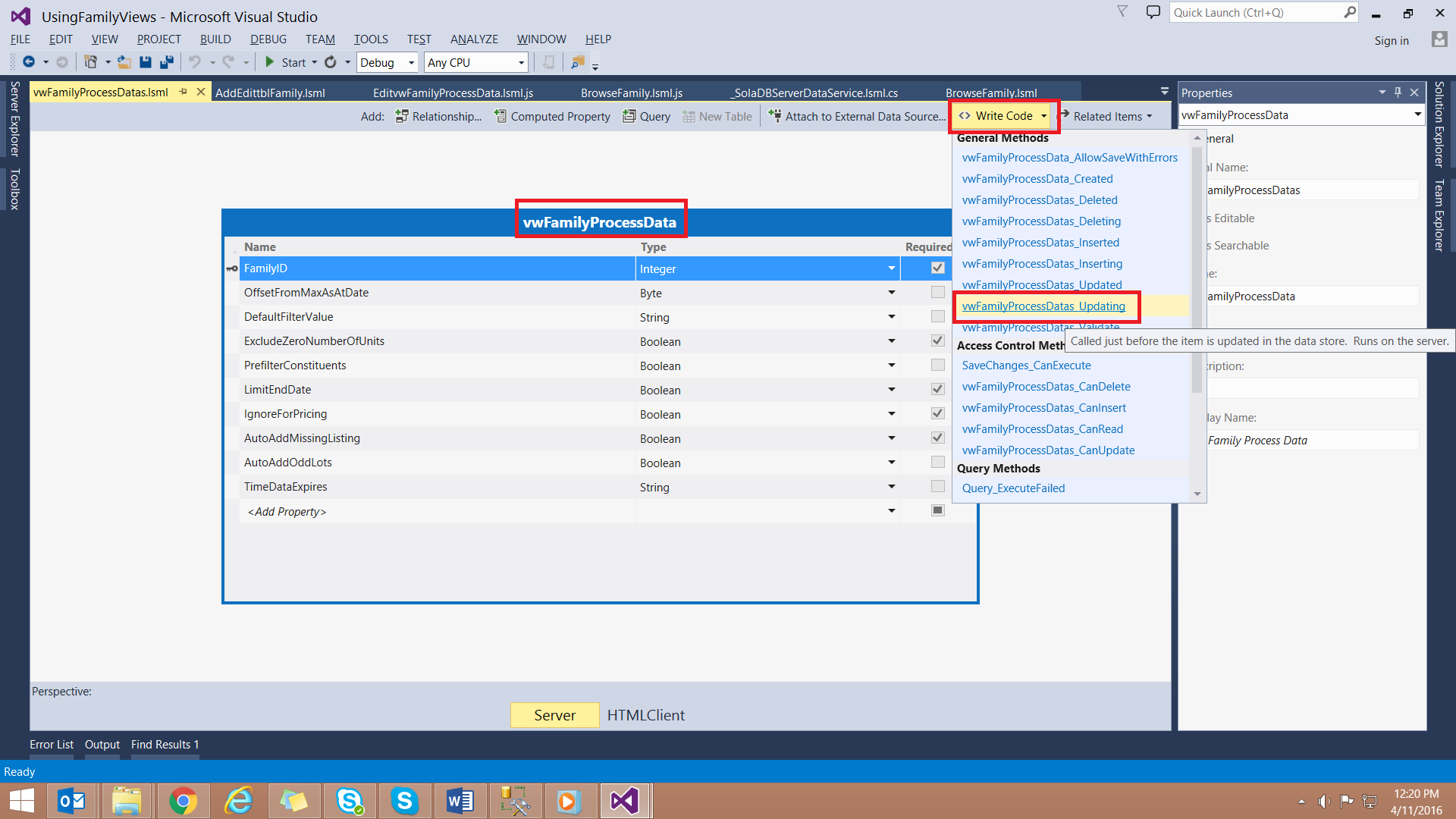The width and height of the screenshot is (1456, 819).
Task: Select vwFamilyProcessDatas_Updating method
Action: pos(1043,306)
